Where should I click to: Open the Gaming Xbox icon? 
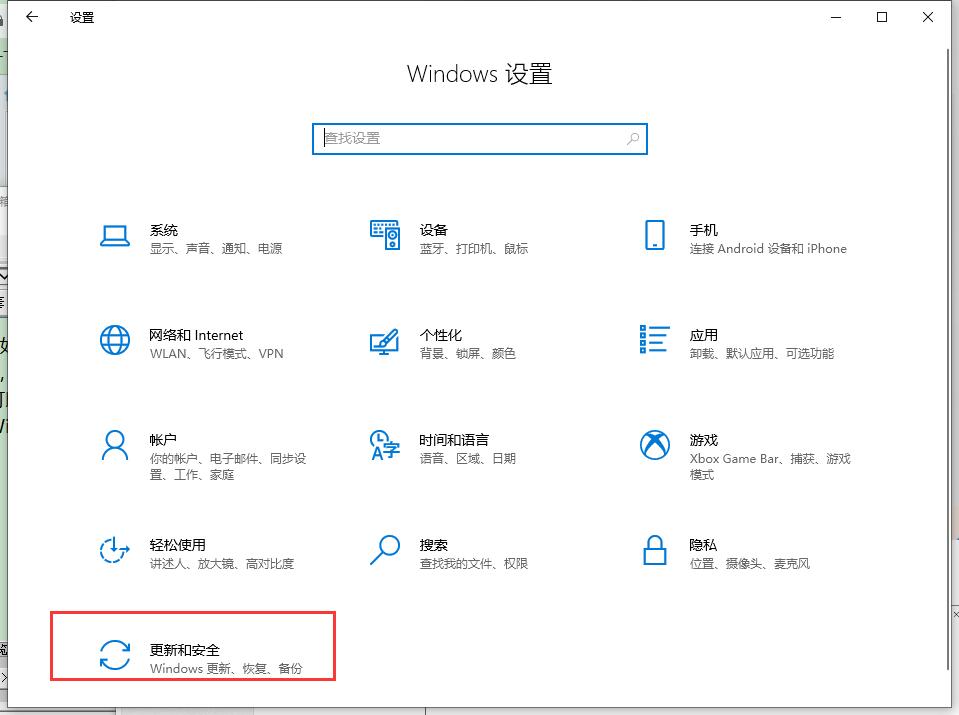point(654,446)
